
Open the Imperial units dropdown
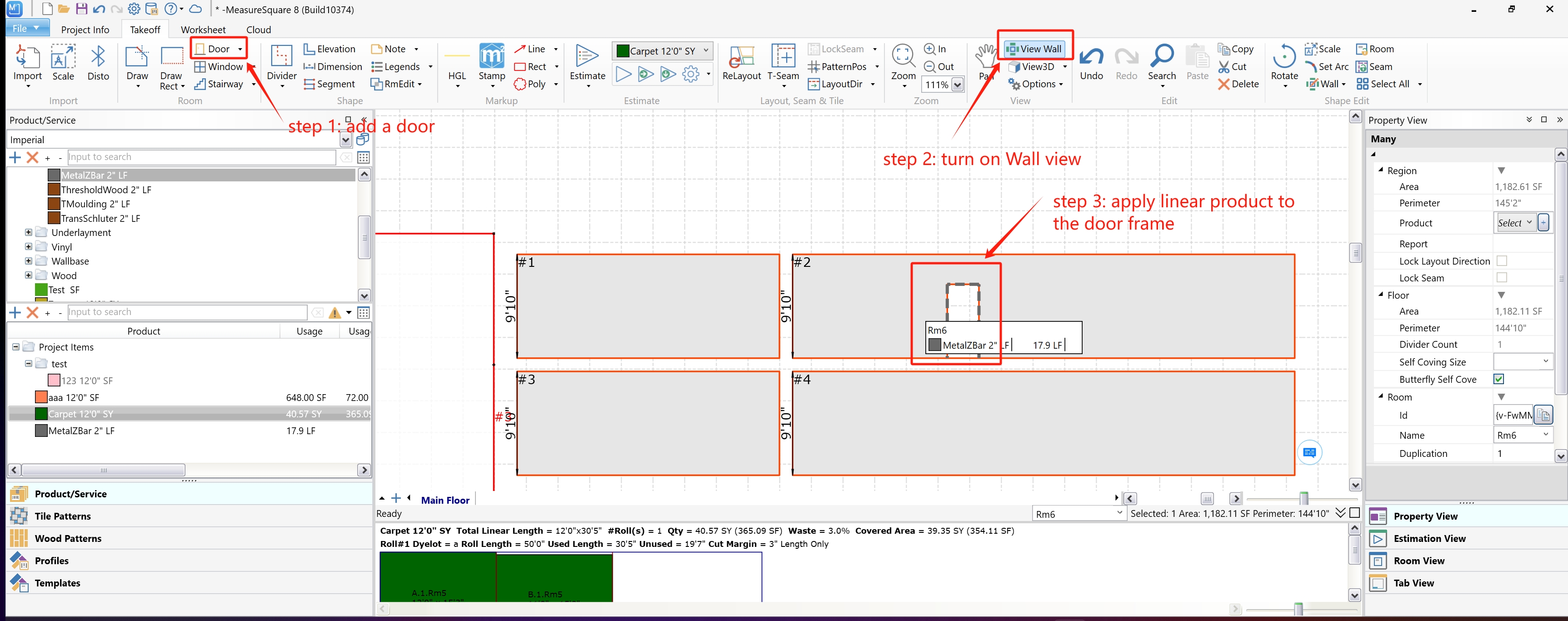coord(345,140)
